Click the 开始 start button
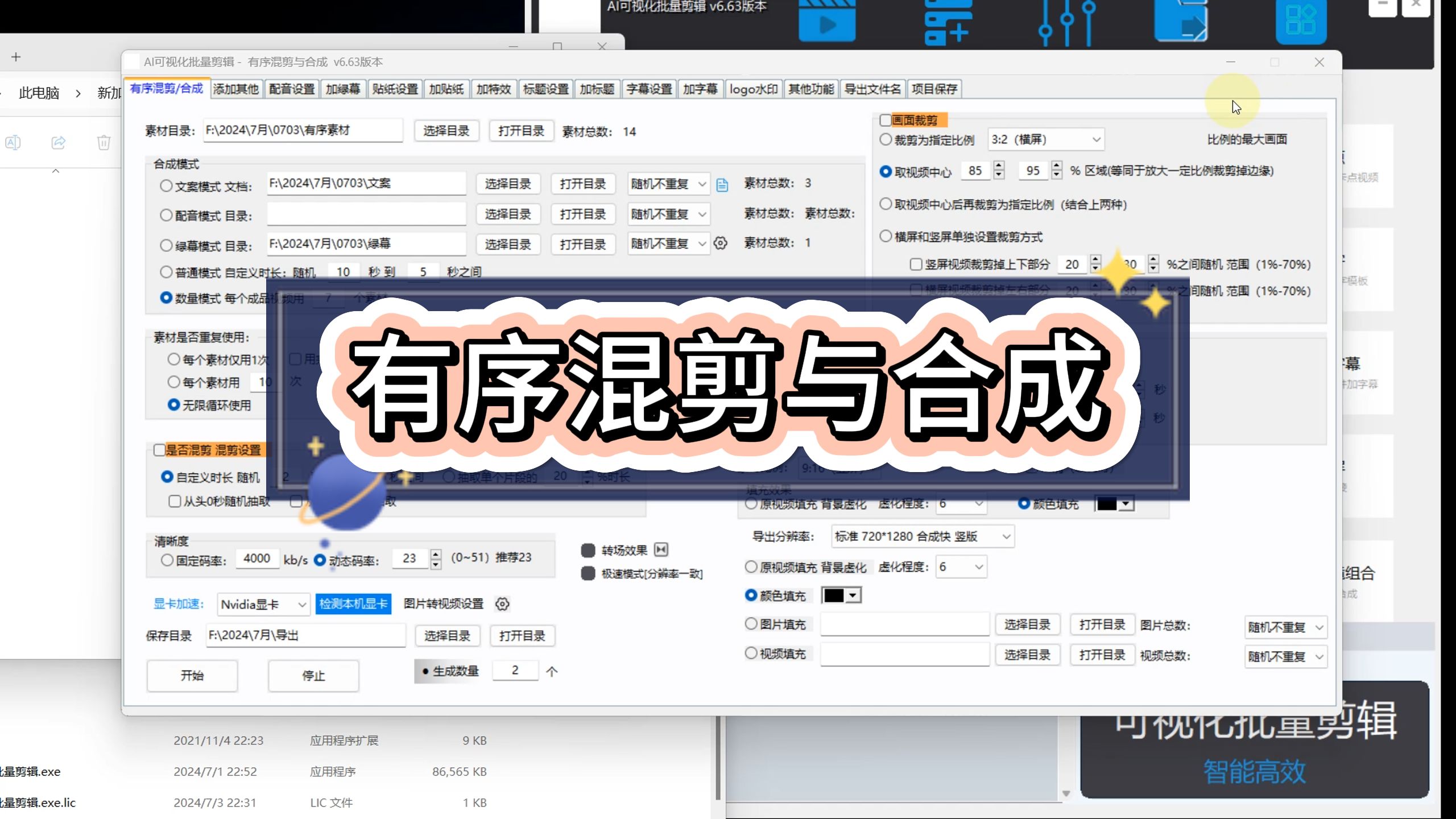This screenshot has width=1456, height=819. point(192,676)
